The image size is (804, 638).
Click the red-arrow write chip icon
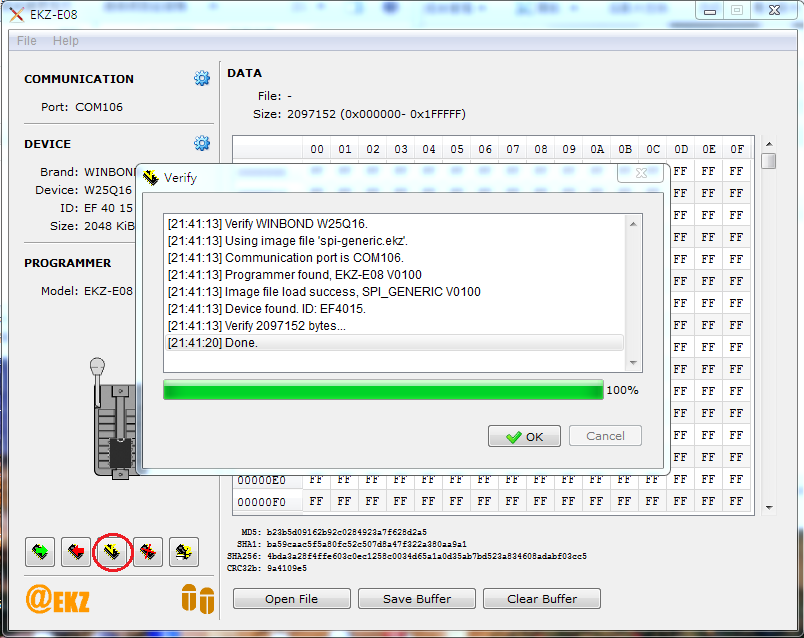[76, 551]
